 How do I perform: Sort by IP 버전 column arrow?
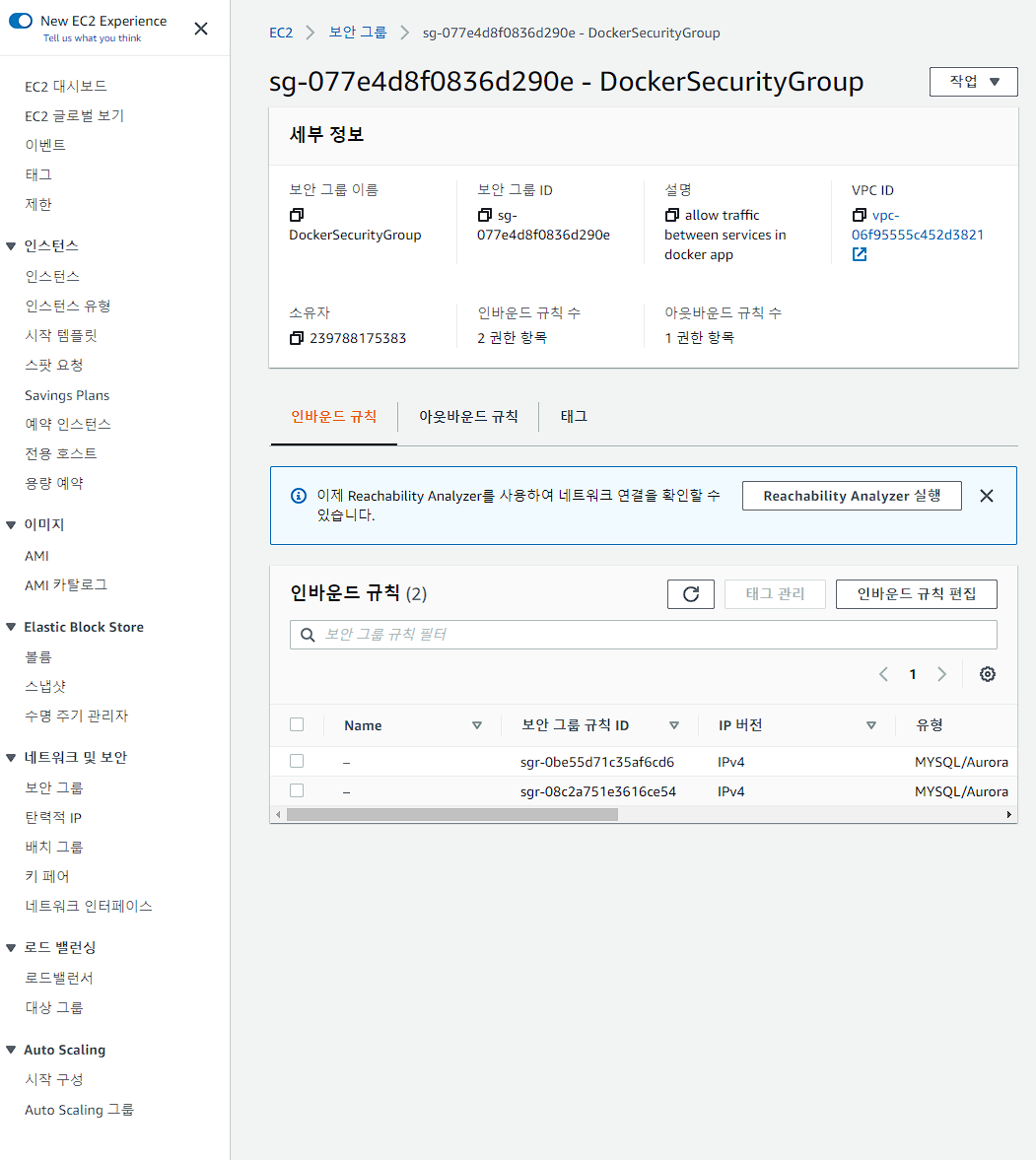pos(871,725)
